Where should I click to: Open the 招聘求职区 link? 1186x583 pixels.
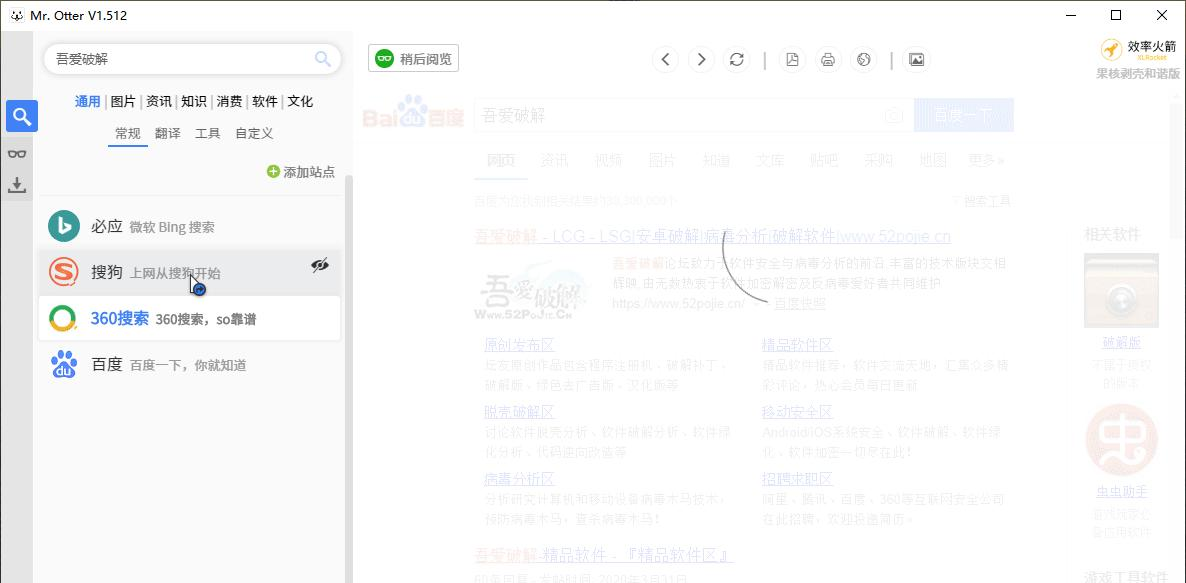click(x=797, y=479)
